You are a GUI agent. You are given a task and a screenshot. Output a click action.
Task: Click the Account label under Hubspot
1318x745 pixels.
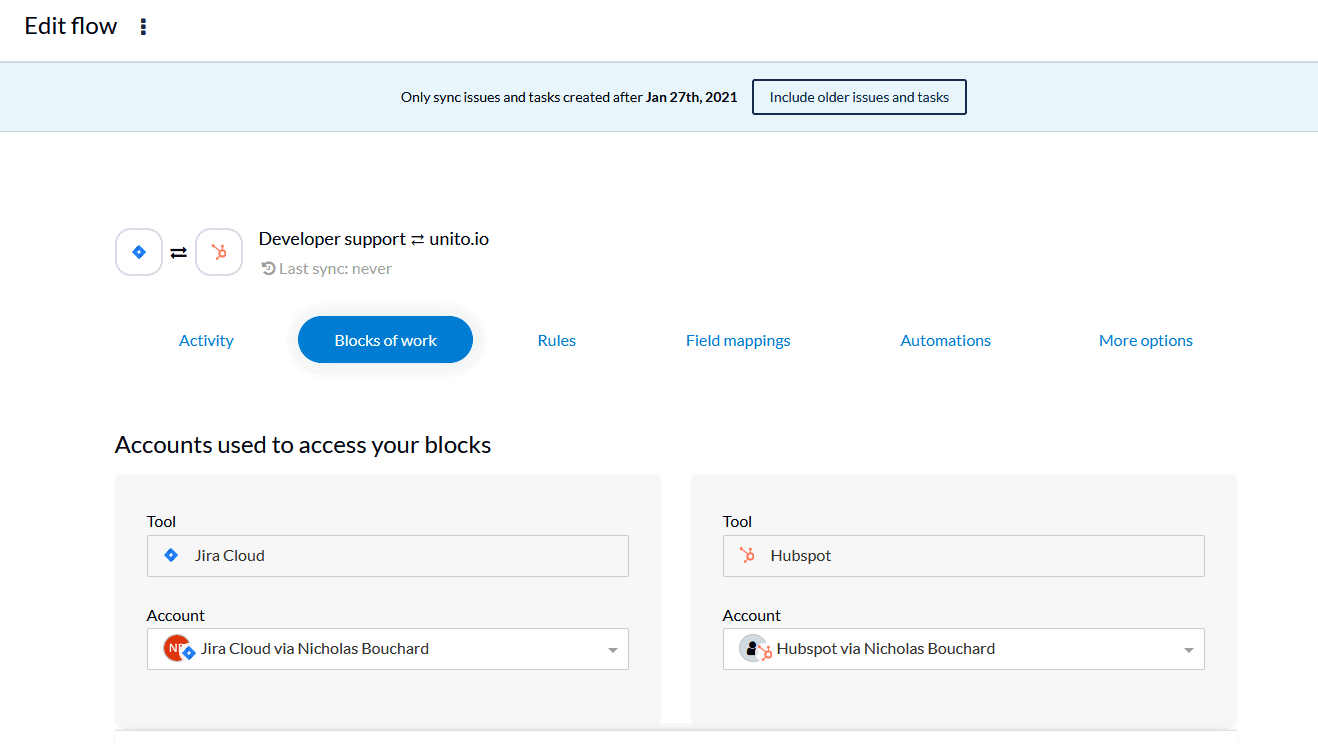coord(752,615)
